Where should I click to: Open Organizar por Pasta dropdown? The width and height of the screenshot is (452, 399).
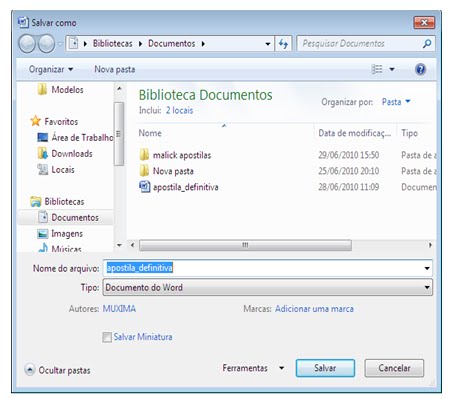(x=396, y=102)
